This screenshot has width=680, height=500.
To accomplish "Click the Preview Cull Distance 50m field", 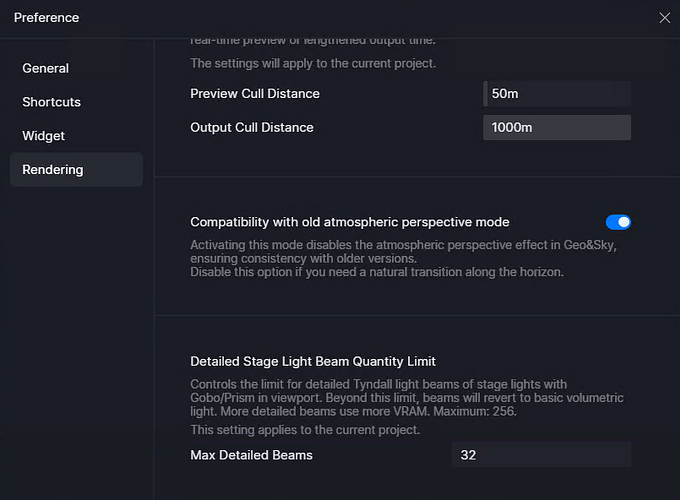I will [557, 94].
